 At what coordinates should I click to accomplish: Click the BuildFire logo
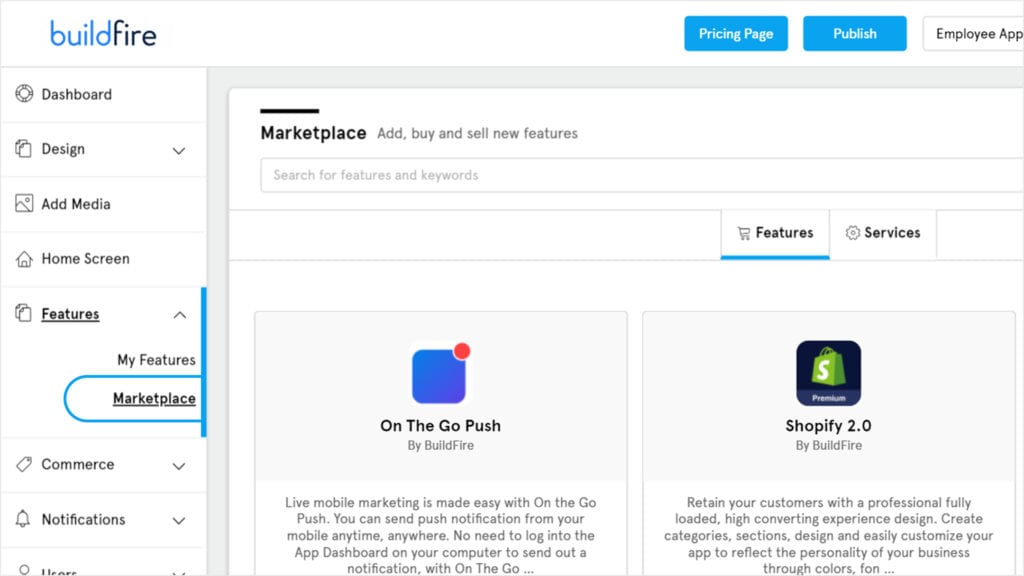103,34
